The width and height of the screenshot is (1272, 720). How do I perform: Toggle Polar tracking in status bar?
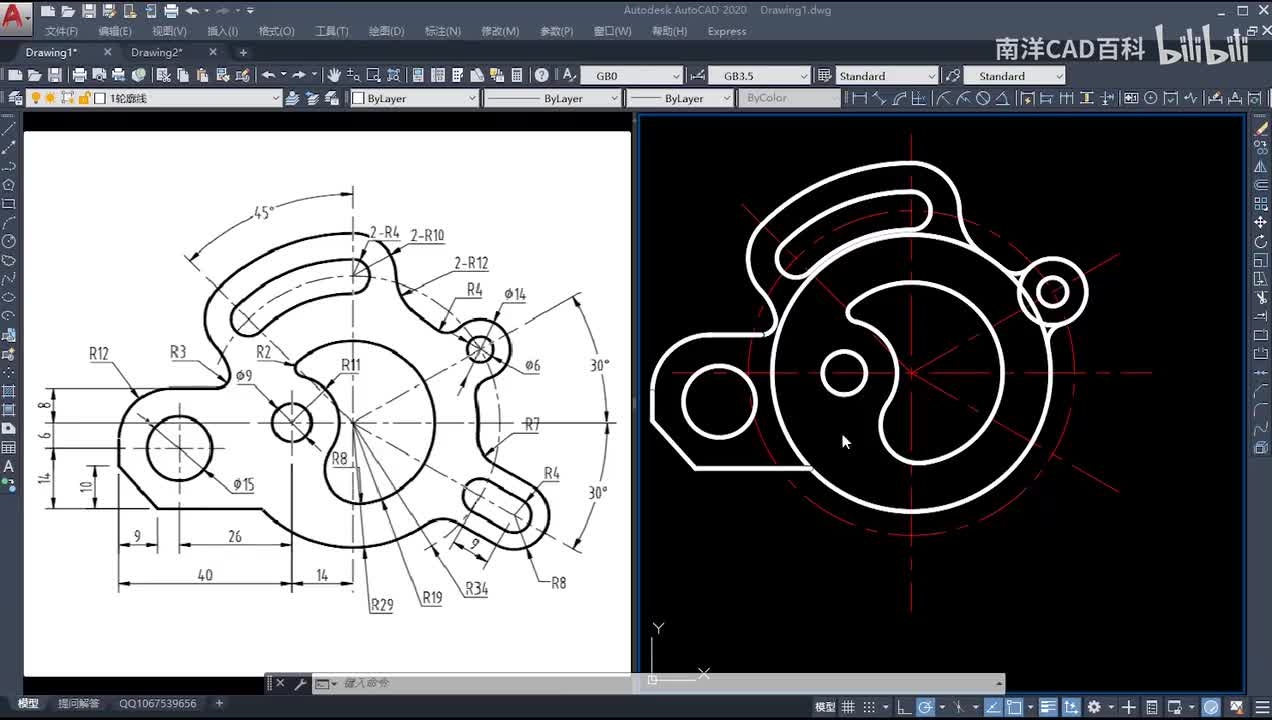(925, 707)
